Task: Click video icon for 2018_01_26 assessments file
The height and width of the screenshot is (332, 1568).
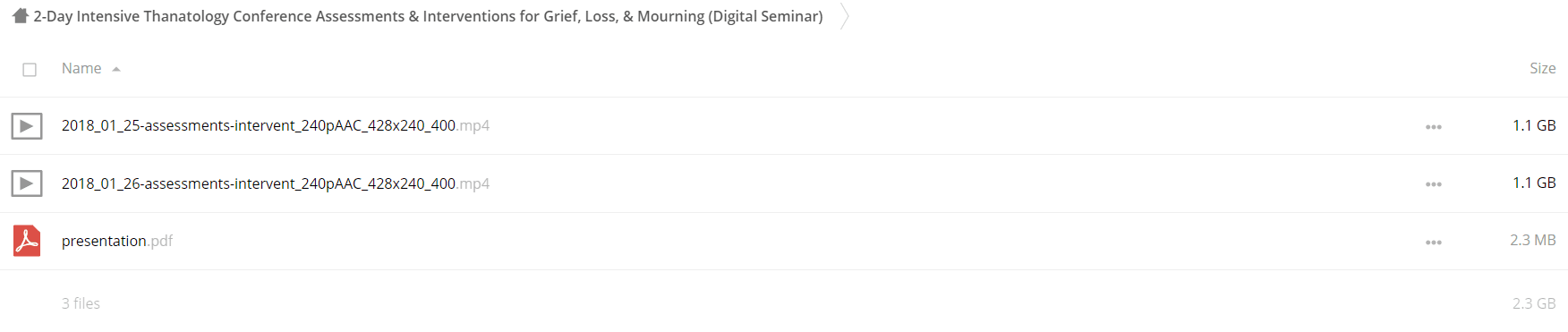Action: pyautogui.click(x=27, y=183)
